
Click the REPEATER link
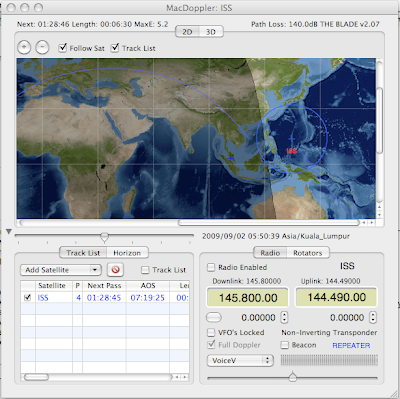tap(351, 345)
